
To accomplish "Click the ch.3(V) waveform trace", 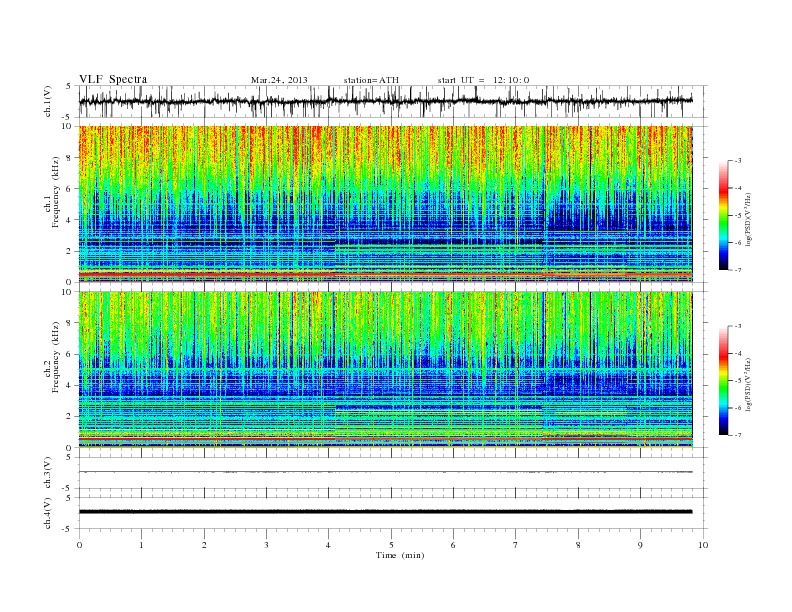I will coord(385,472).
